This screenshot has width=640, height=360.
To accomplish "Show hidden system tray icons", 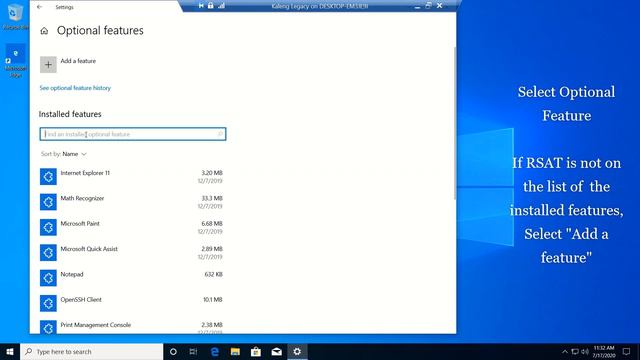I will pos(565,351).
